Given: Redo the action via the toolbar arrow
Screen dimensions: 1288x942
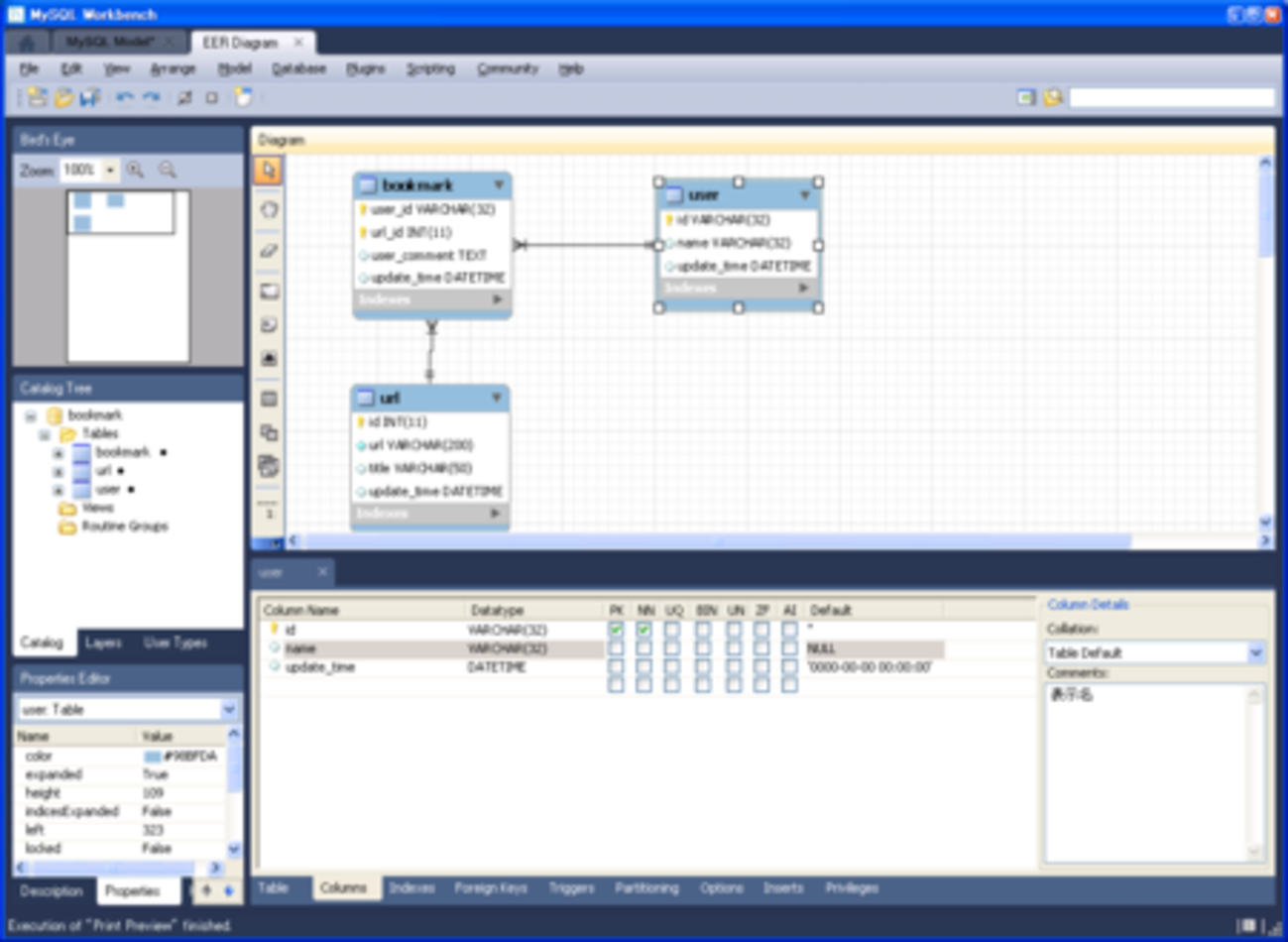Looking at the screenshot, I should pyautogui.click(x=152, y=97).
